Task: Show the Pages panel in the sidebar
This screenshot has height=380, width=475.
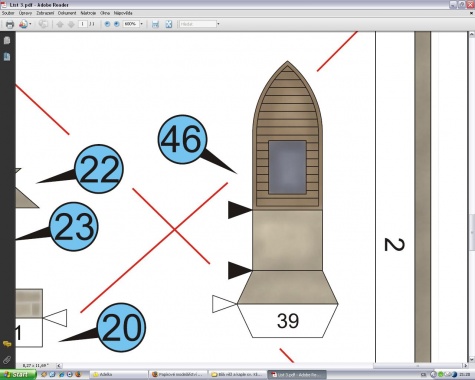Action: point(7,41)
